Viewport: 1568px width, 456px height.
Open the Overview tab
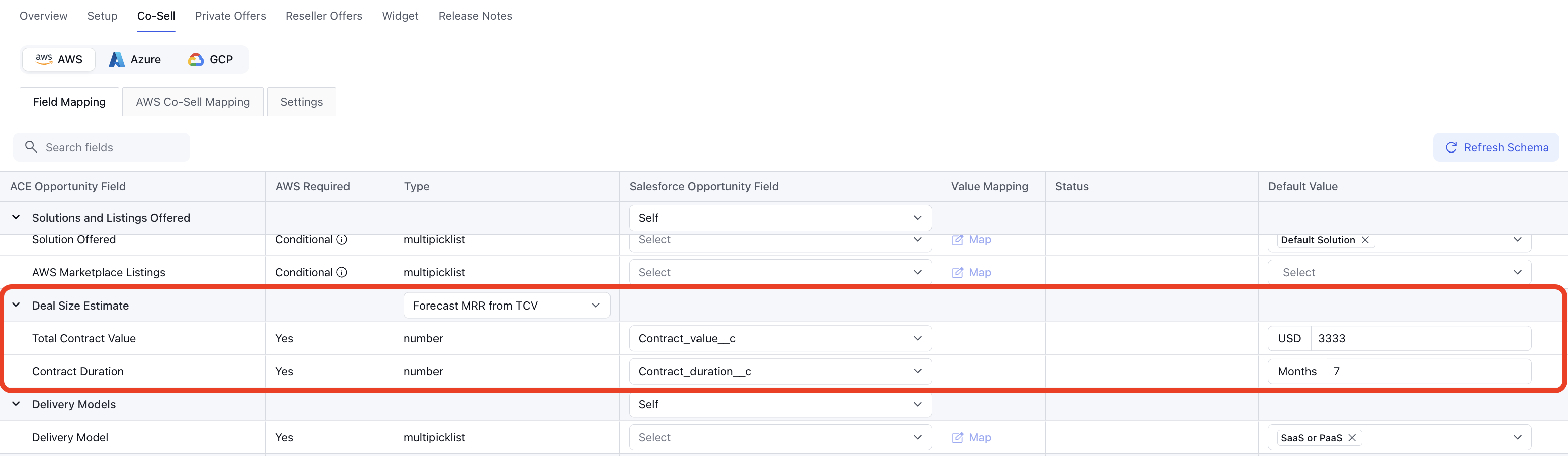pos(43,16)
